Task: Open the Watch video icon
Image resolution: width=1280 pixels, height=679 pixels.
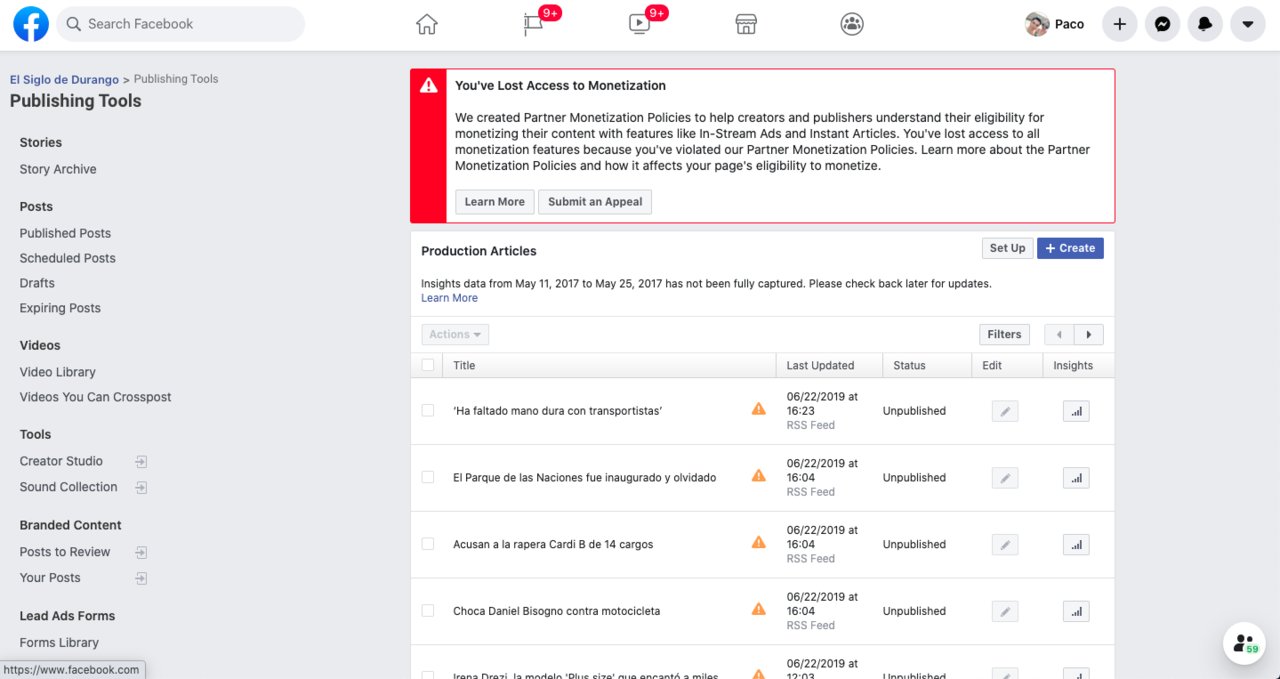Action: coord(640,24)
